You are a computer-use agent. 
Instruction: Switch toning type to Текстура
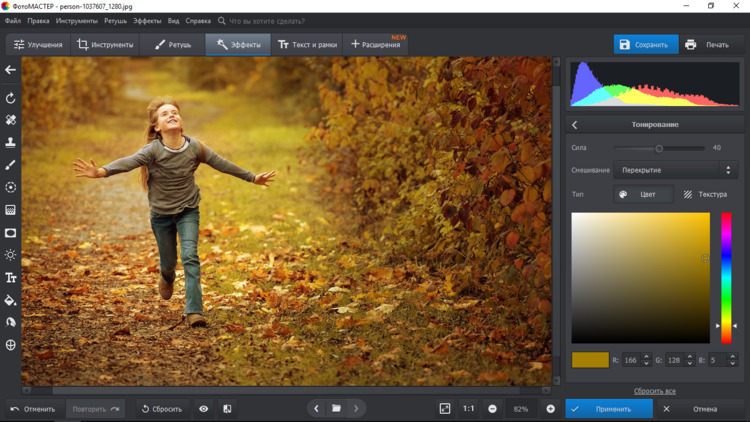705,194
